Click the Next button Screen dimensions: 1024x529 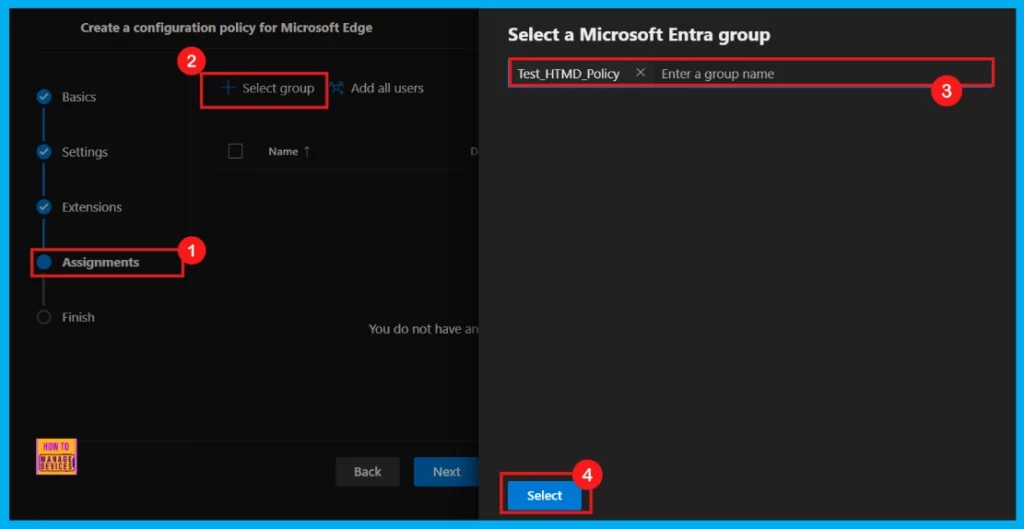pyautogui.click(x=447, y=472)
